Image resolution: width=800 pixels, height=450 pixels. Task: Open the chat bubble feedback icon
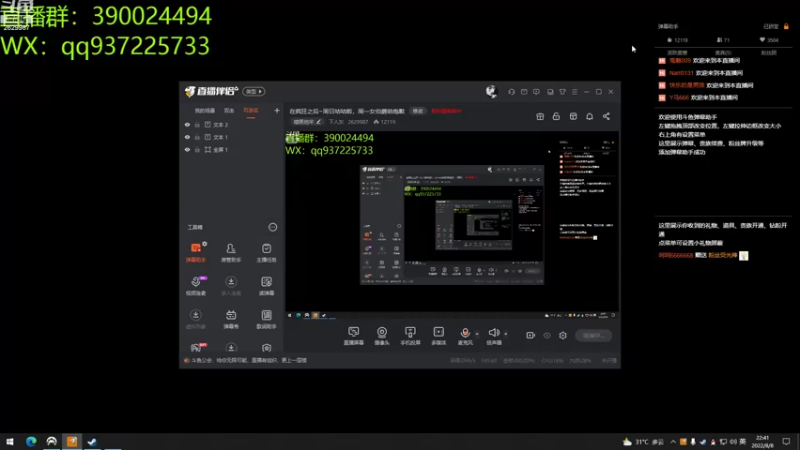pyautogui.click(x=536, y=92)
